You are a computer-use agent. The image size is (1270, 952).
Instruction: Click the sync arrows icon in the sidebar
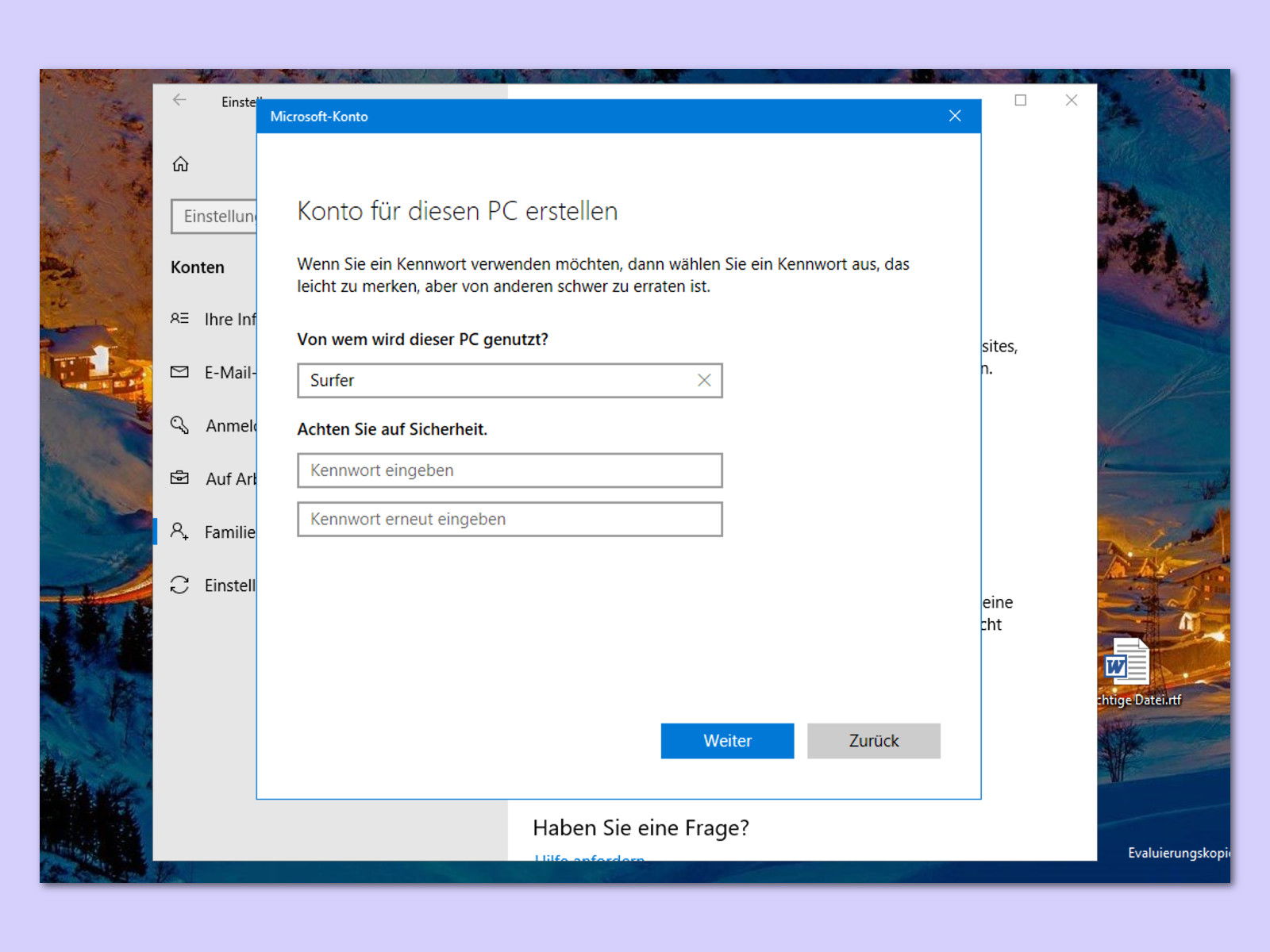[180, 585]
